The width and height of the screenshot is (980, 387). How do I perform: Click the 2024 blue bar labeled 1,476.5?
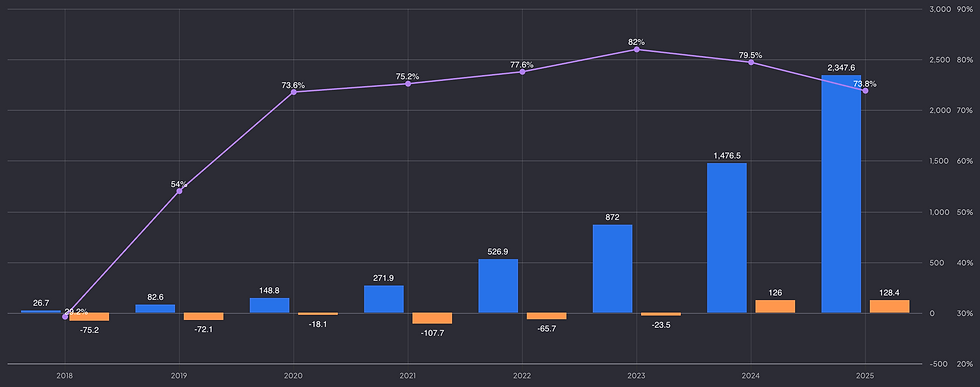tap(727, 238)
